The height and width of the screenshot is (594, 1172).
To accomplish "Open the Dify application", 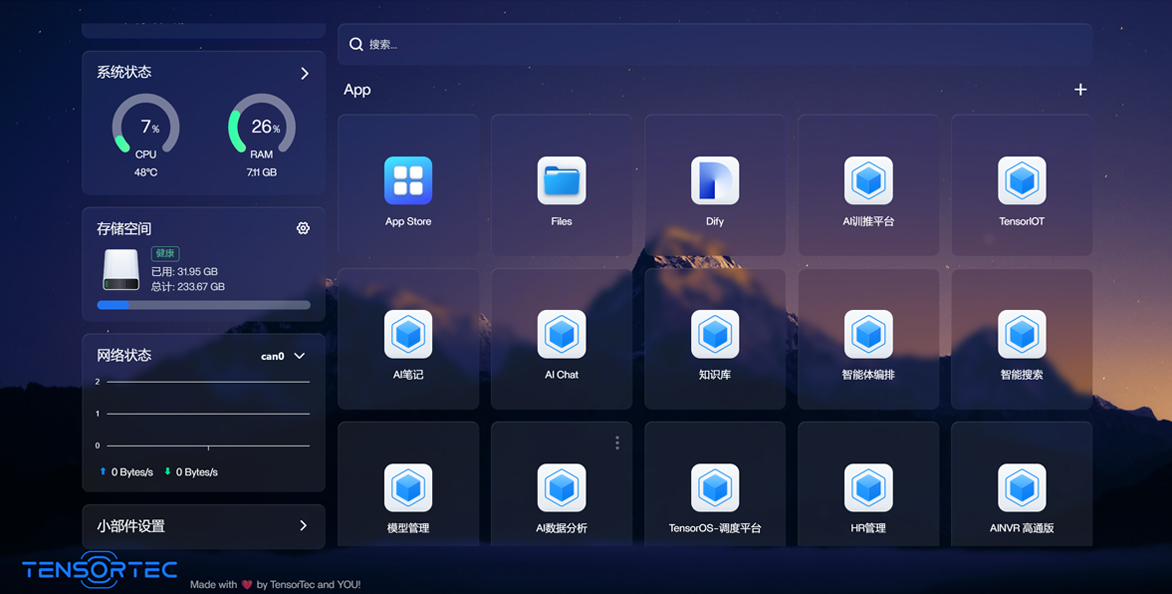I will [x=714, y=181].
